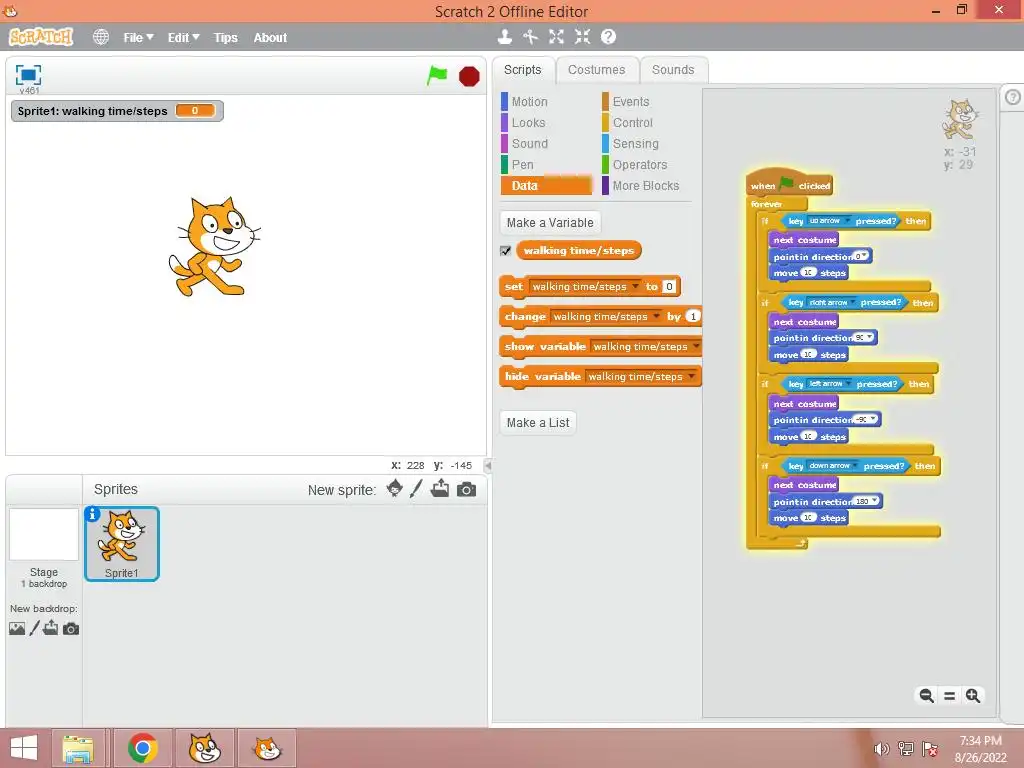Switch to the Costumes tab
Image resolution: width=1024 pixels, height=768 pixels.
[596, 70]
